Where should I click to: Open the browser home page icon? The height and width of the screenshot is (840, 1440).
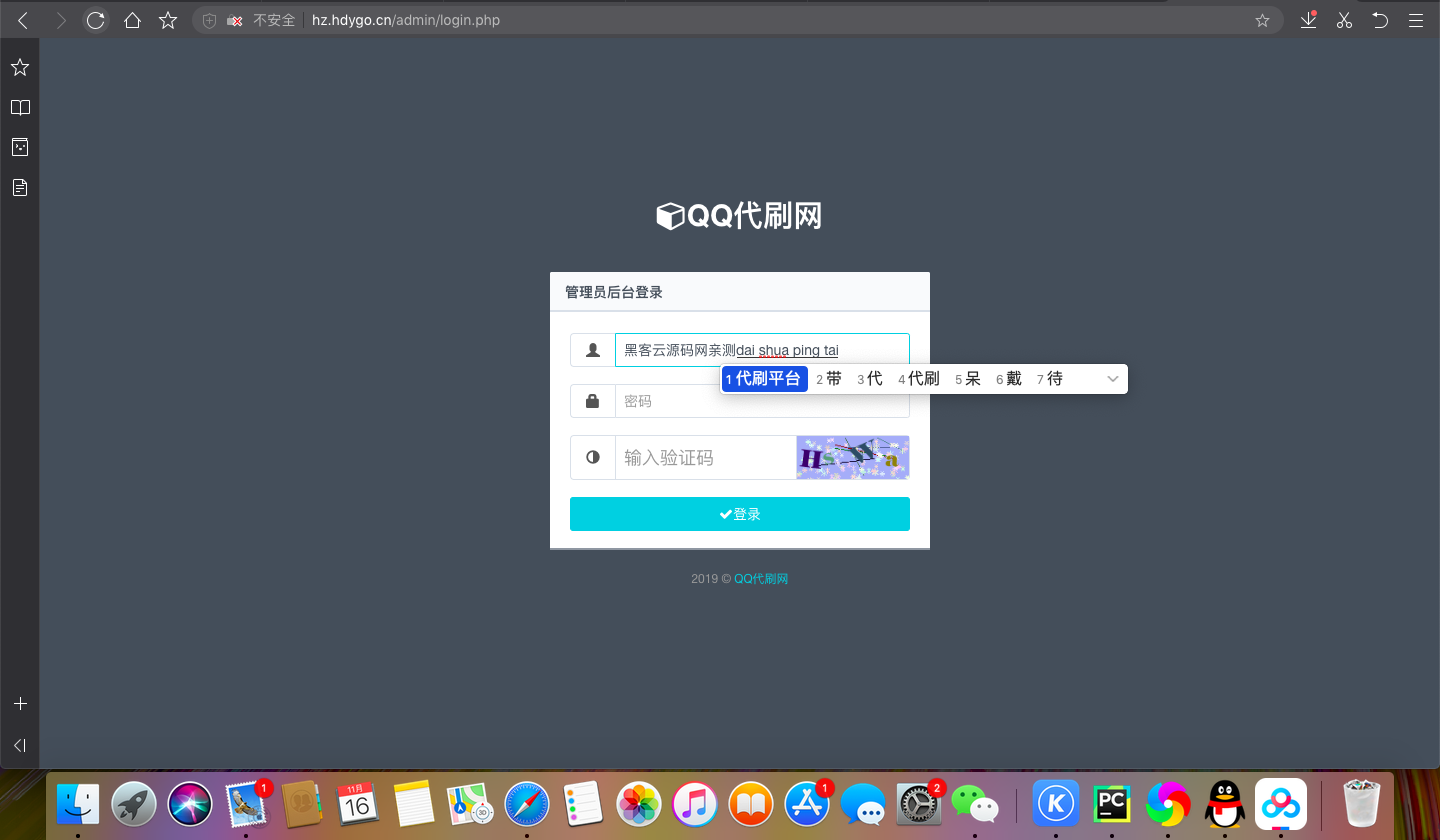(132, 20)
